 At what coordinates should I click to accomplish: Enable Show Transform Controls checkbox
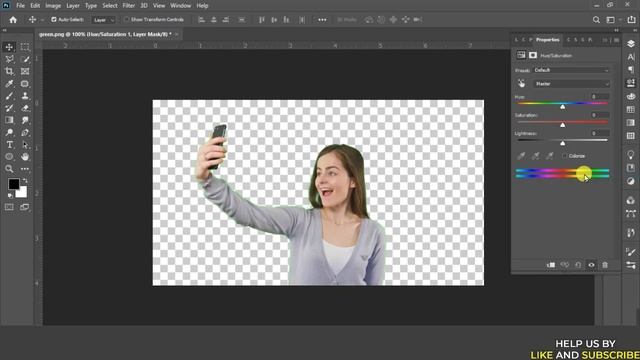click(127, 20)
